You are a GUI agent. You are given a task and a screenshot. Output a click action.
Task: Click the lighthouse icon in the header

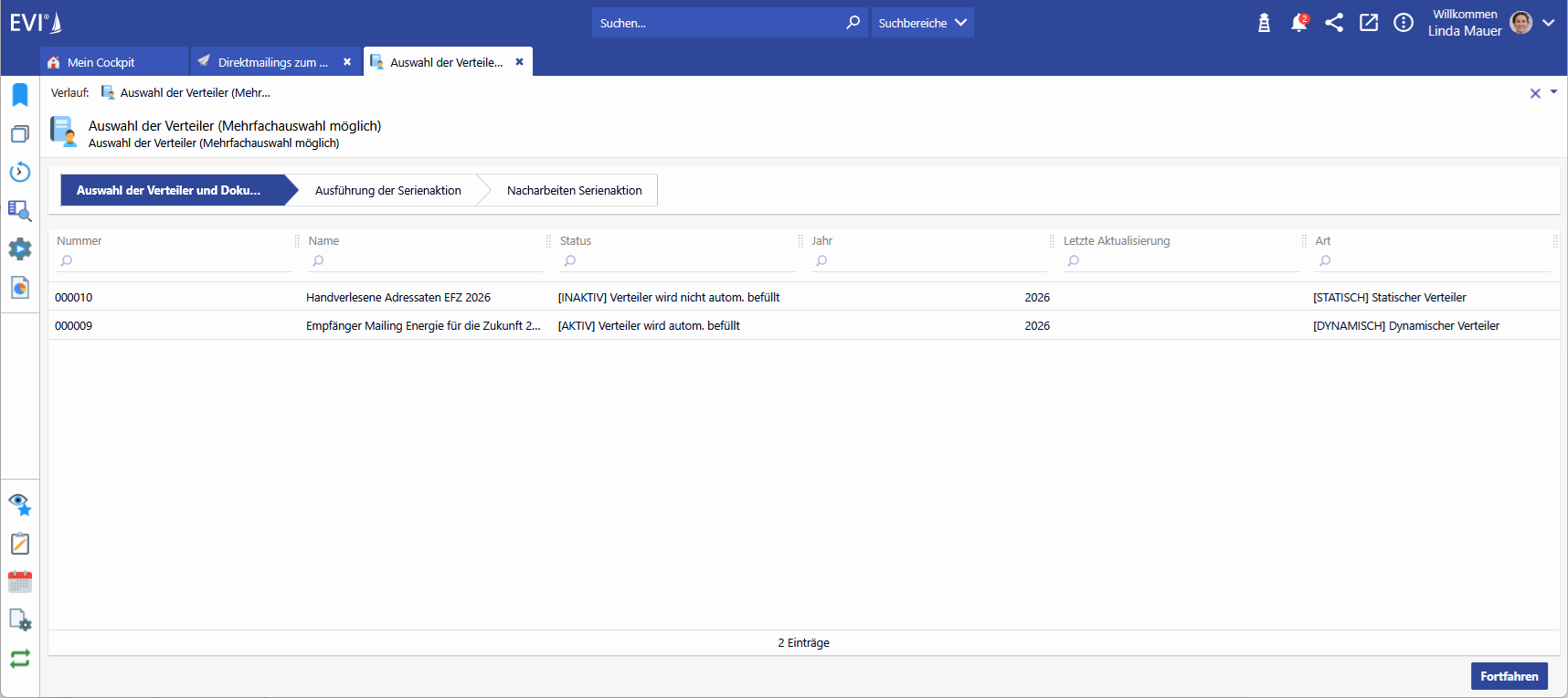(1264, 23)
